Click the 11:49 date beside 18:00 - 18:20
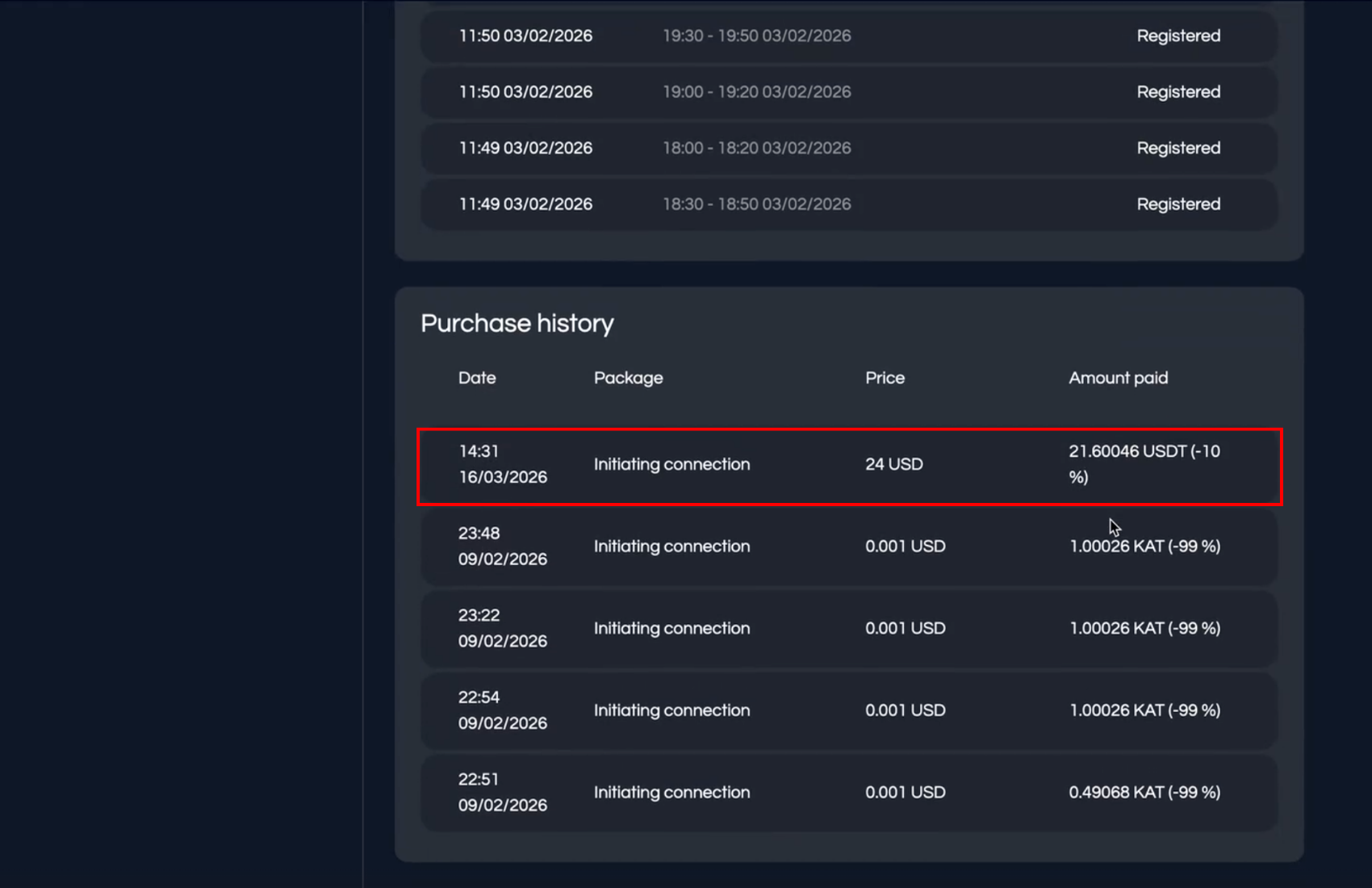Viewport: 1372px width, 888px height. 525,149
